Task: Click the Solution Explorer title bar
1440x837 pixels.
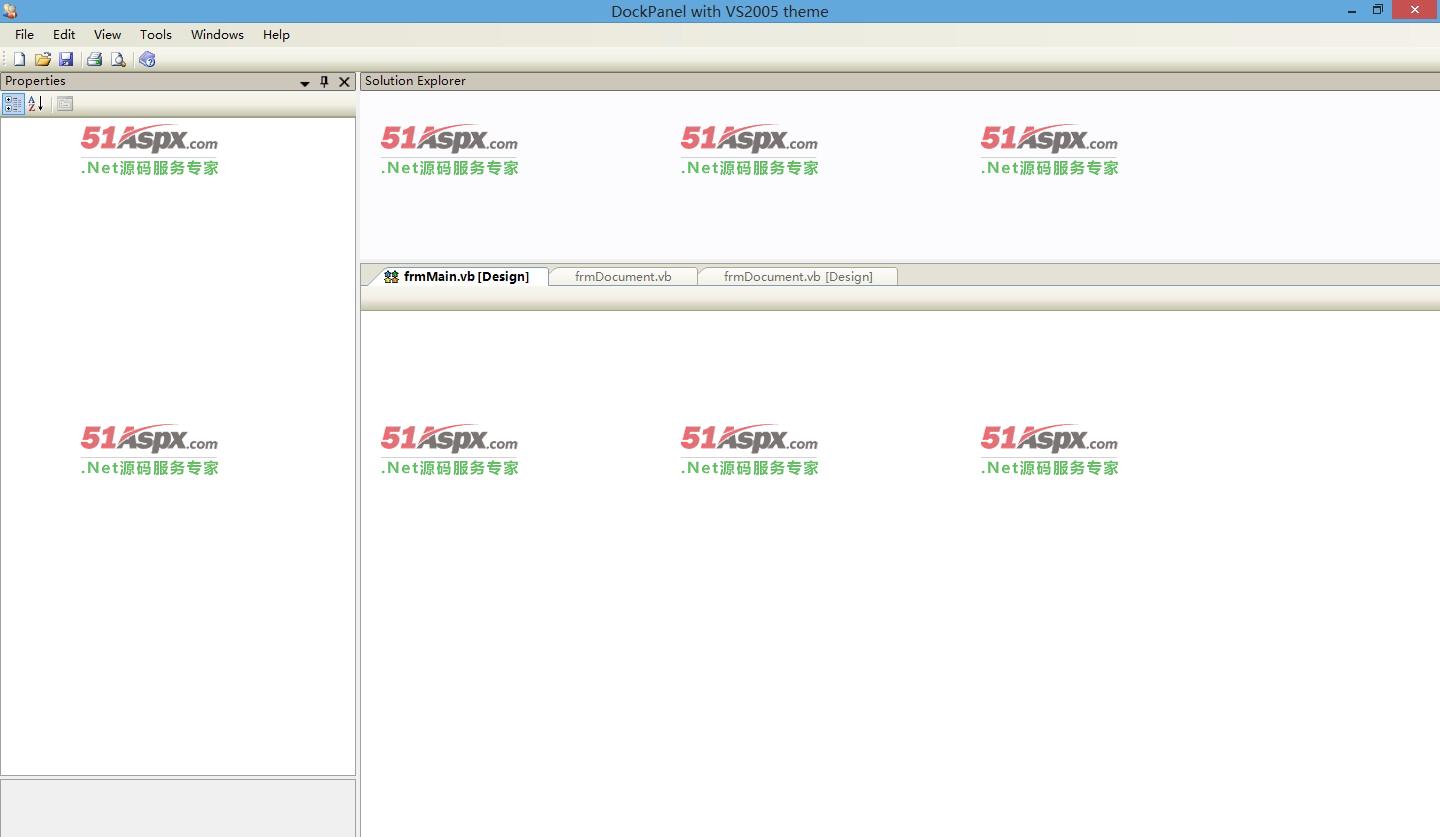Action: pos(900,81)
